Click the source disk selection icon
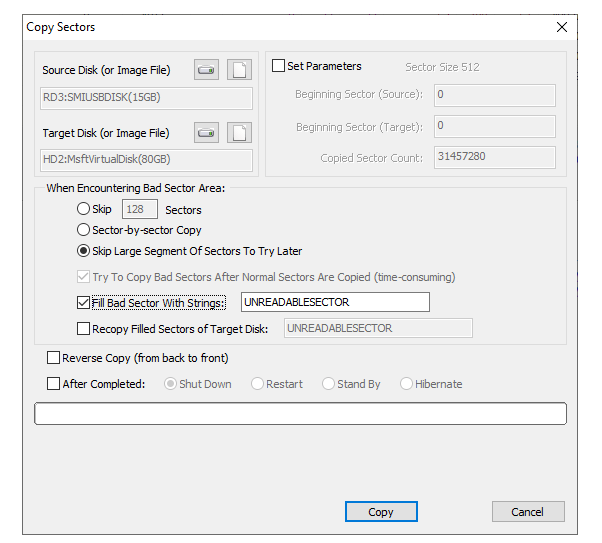Viewport: 602px width, 543px height. (x=206, y=70)
